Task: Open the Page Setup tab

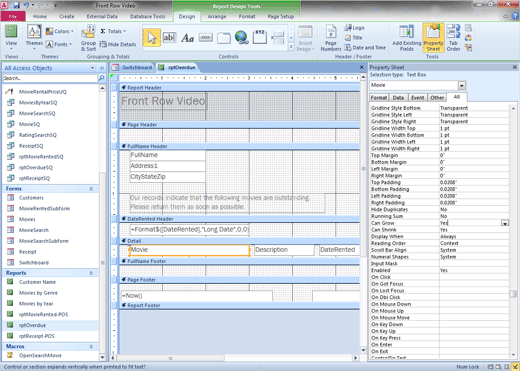Action: click(281, 16)
